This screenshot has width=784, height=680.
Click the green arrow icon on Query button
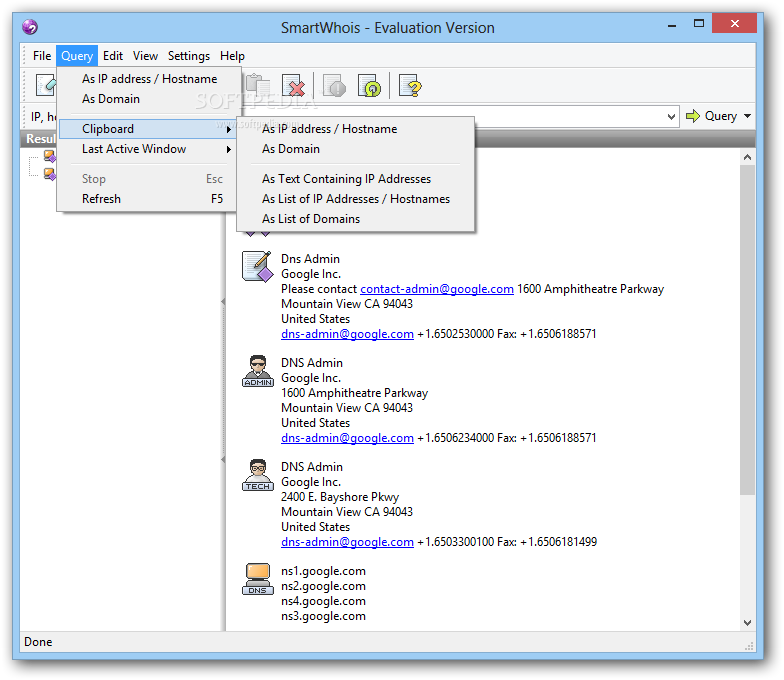[692, 116]
